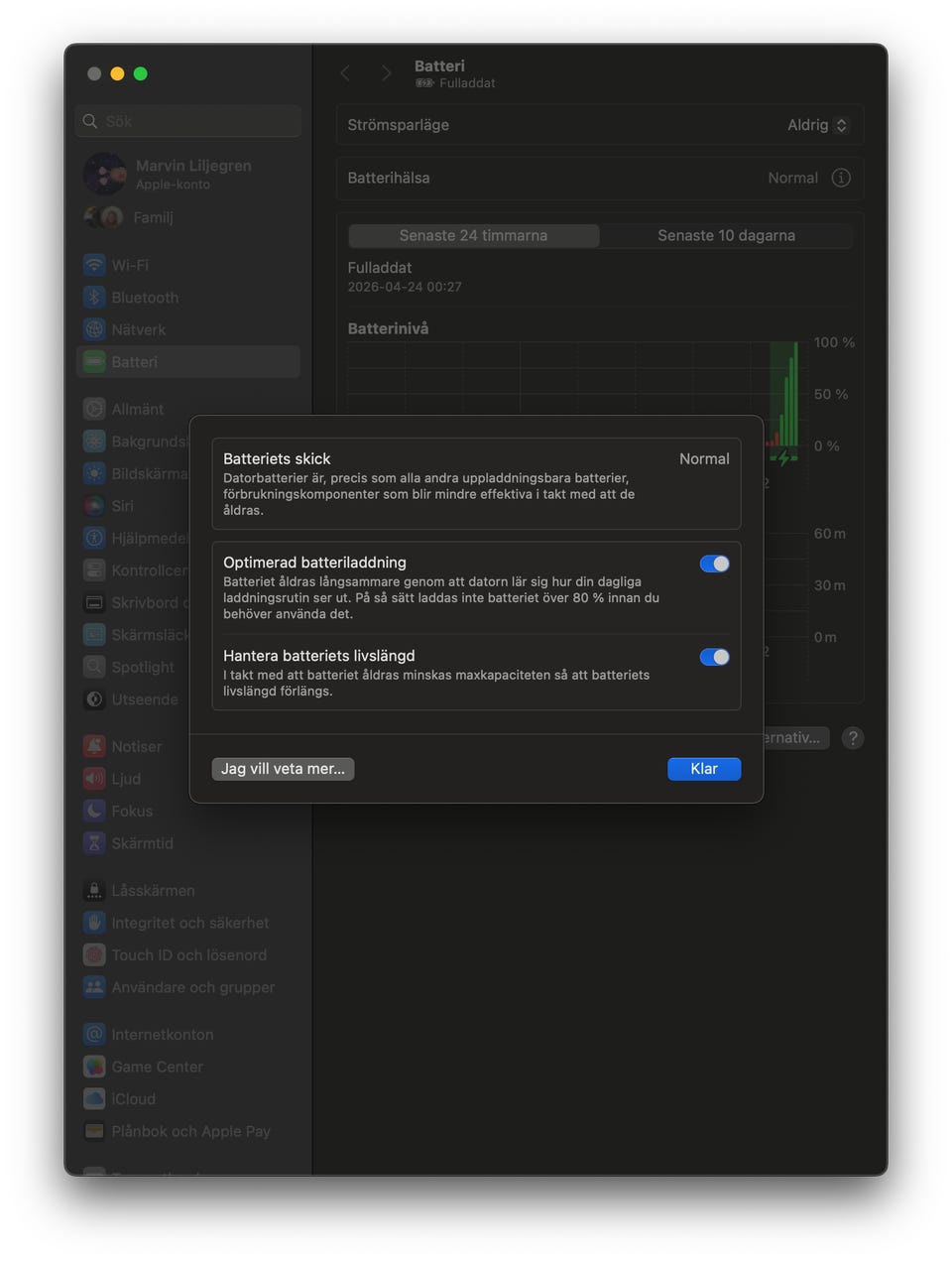This screenshot has height=1261, width=952.
Task: Click the green charging bars in chart
Action: click(x=787, y=397)
